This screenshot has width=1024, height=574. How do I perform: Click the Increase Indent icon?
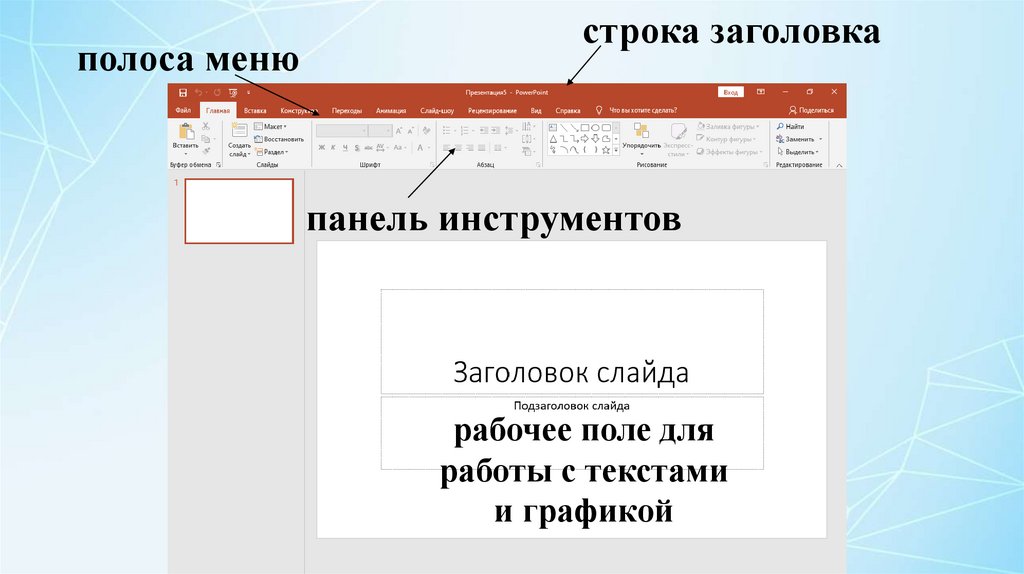click(496, 131)
